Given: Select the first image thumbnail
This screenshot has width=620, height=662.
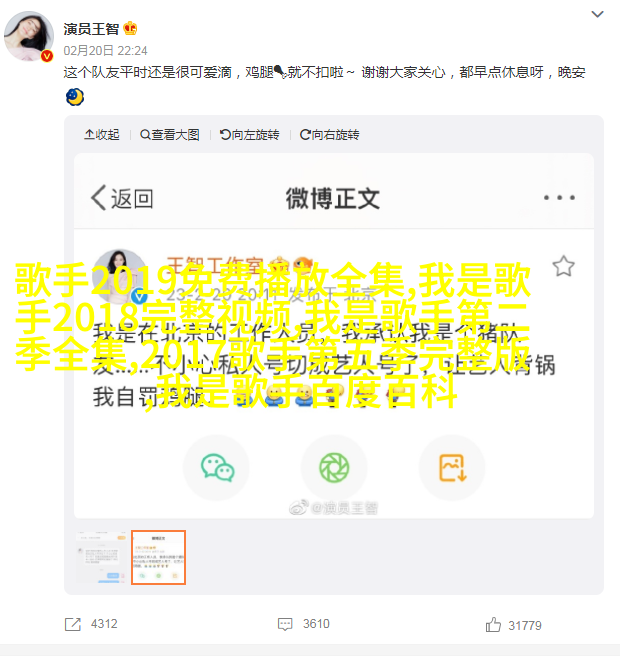Looking at the screenshot, I should tap(101, 557).
